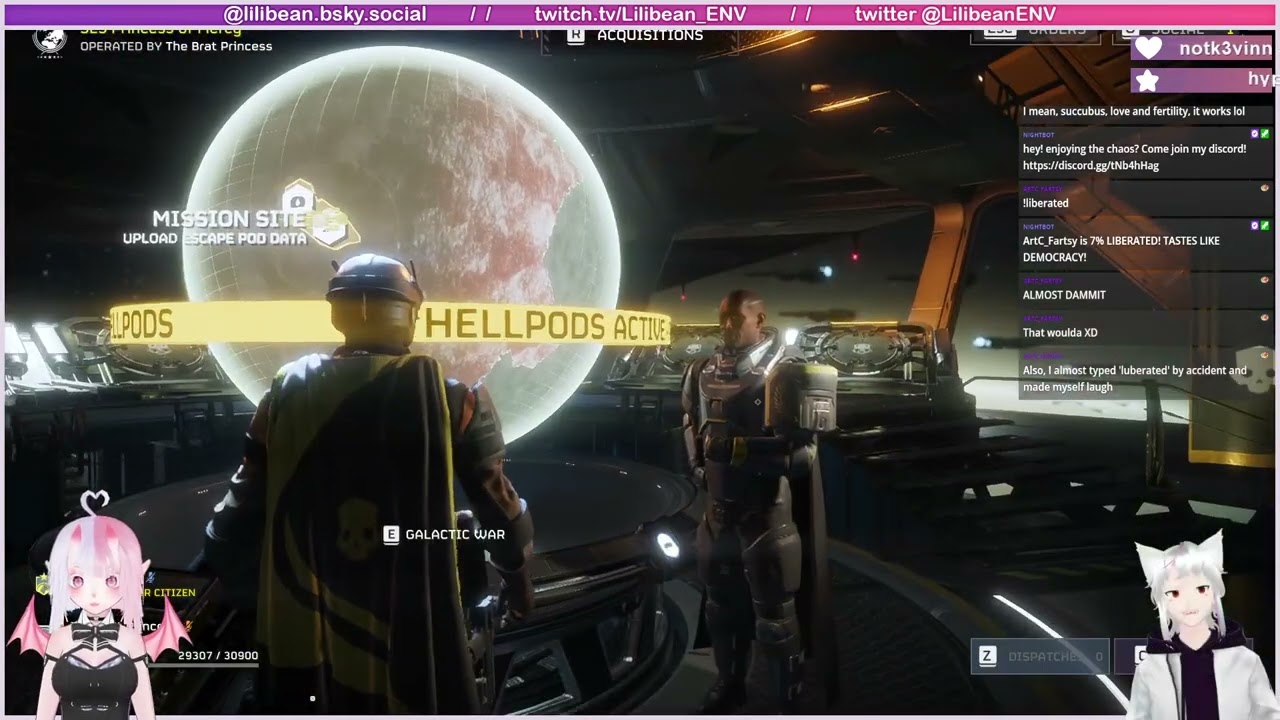The height and width of the screenshot is (720, 1280).
Task: Click the 'UPLOAD ESCAPE POD DATA' objective text
Action: click(215, 239)
